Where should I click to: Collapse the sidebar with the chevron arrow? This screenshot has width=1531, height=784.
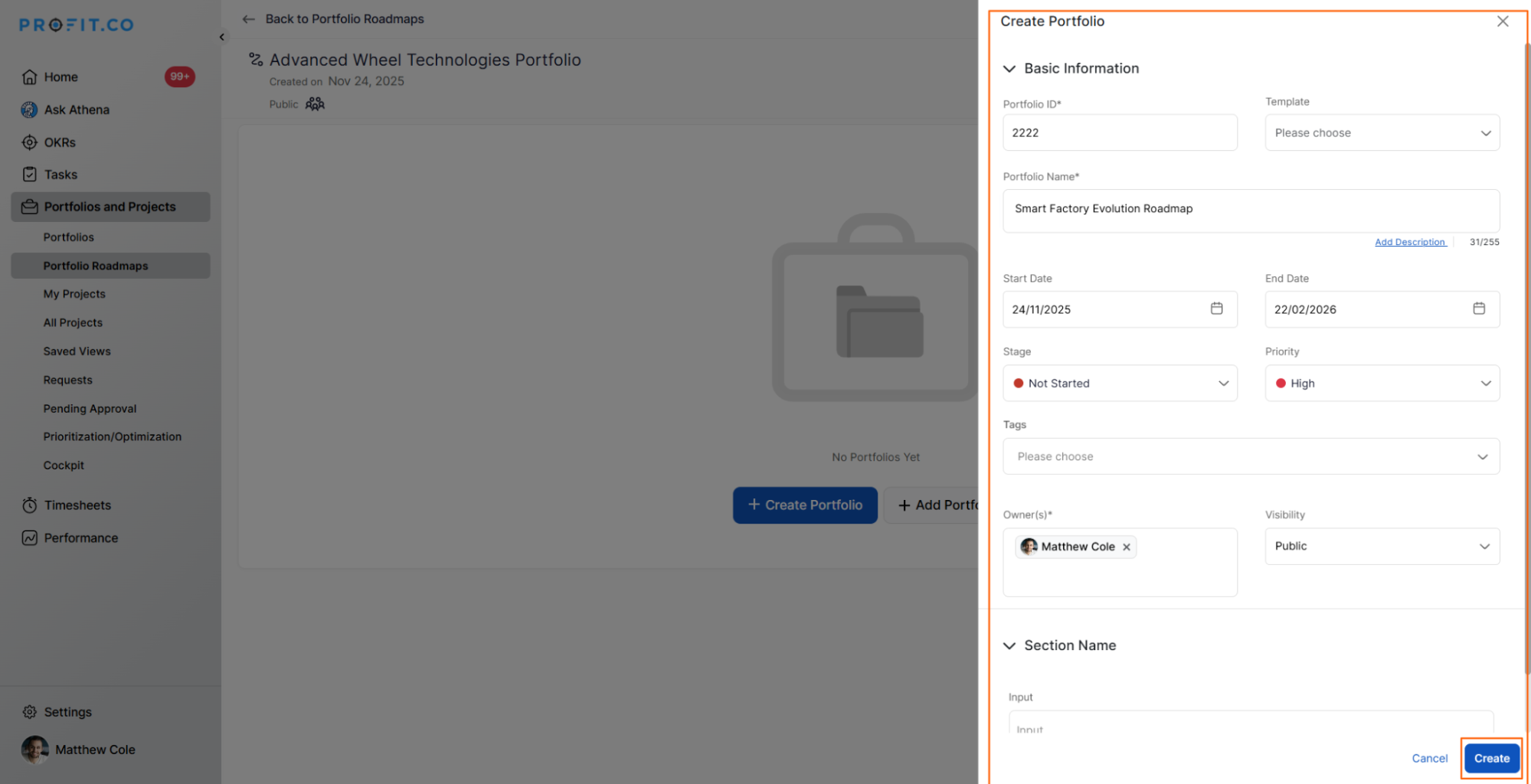pyautogui.click(x=222, y=37)
